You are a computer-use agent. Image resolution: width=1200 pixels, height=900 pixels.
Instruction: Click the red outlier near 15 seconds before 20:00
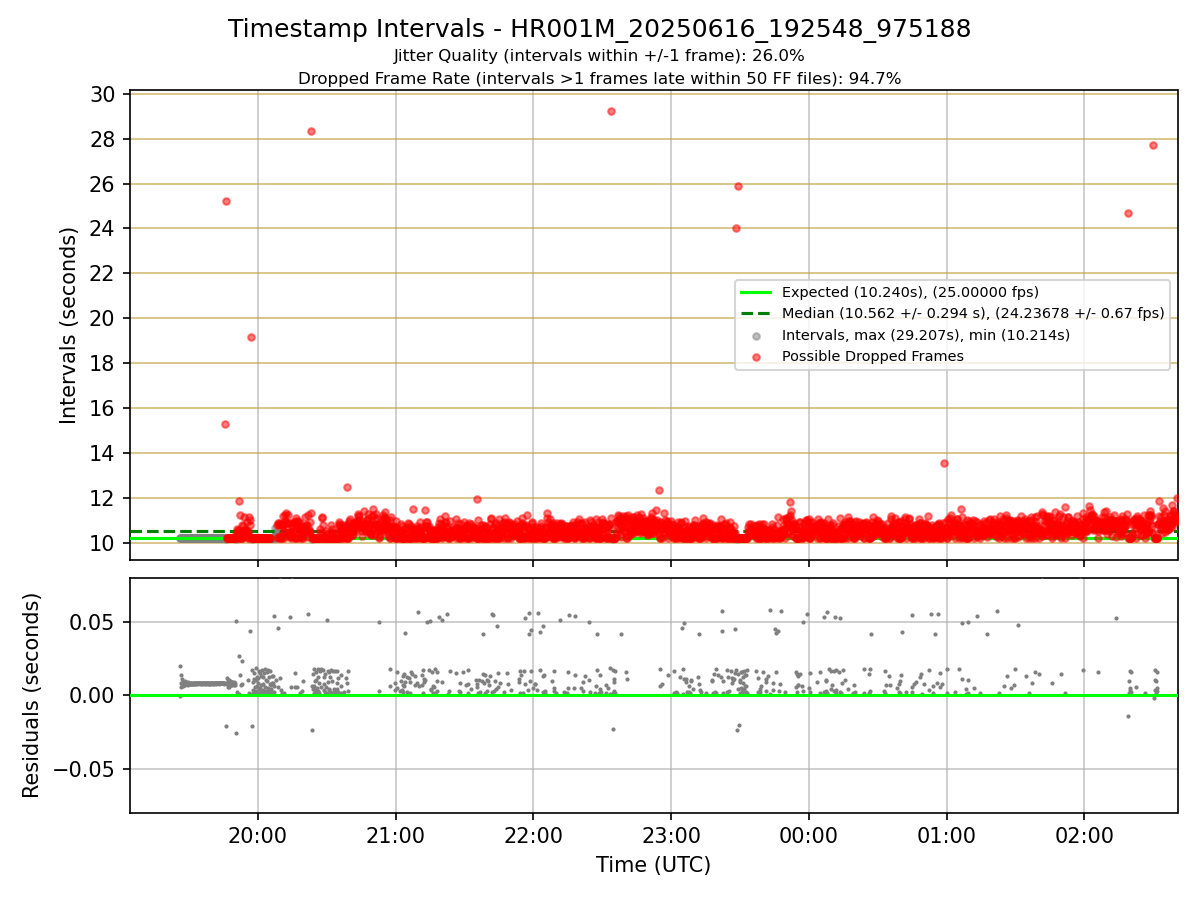[x=225, y=424]
